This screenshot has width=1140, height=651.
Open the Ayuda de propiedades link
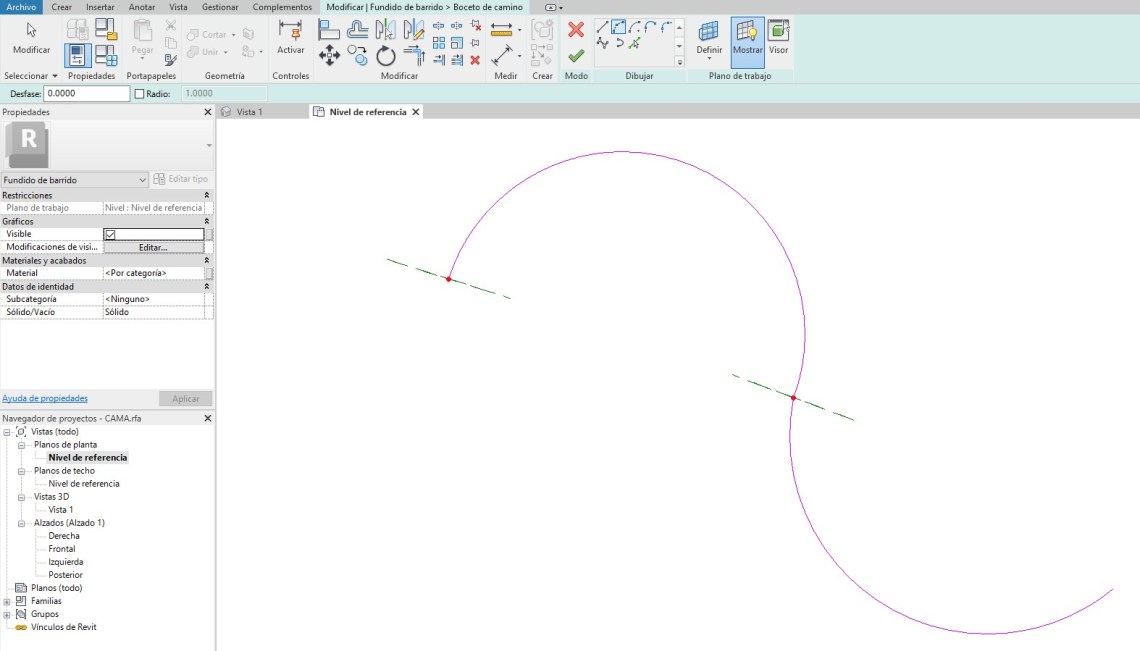click(x=45, y=398)
